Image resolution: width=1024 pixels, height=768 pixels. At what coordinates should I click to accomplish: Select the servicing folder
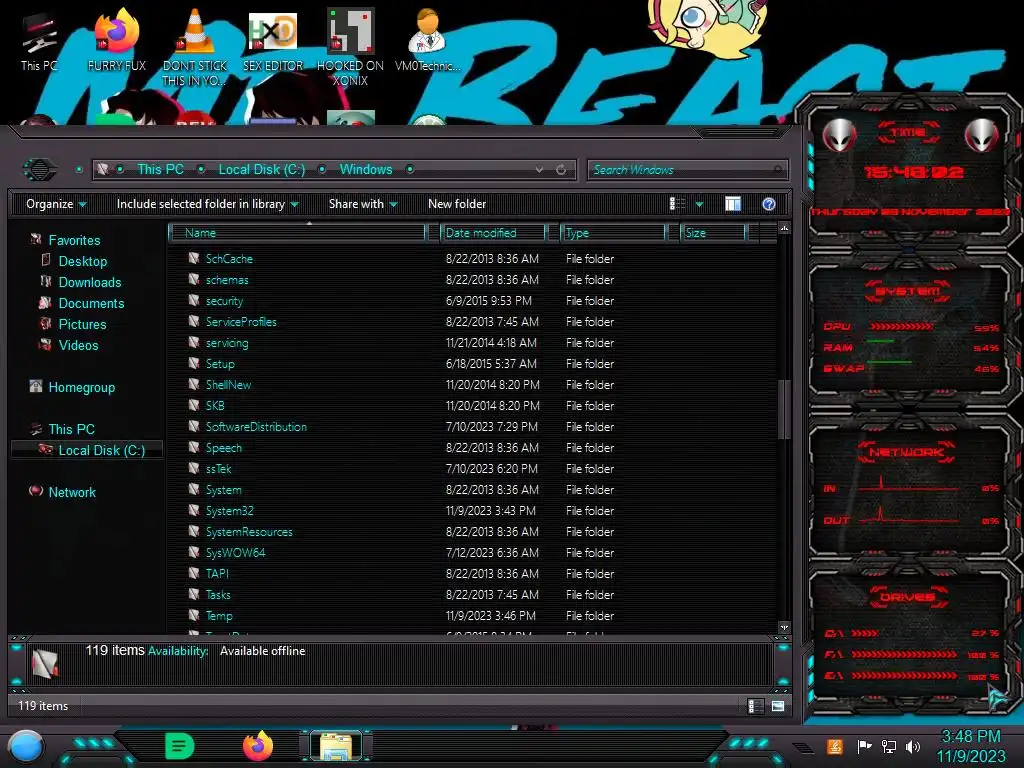click(227, 343)
